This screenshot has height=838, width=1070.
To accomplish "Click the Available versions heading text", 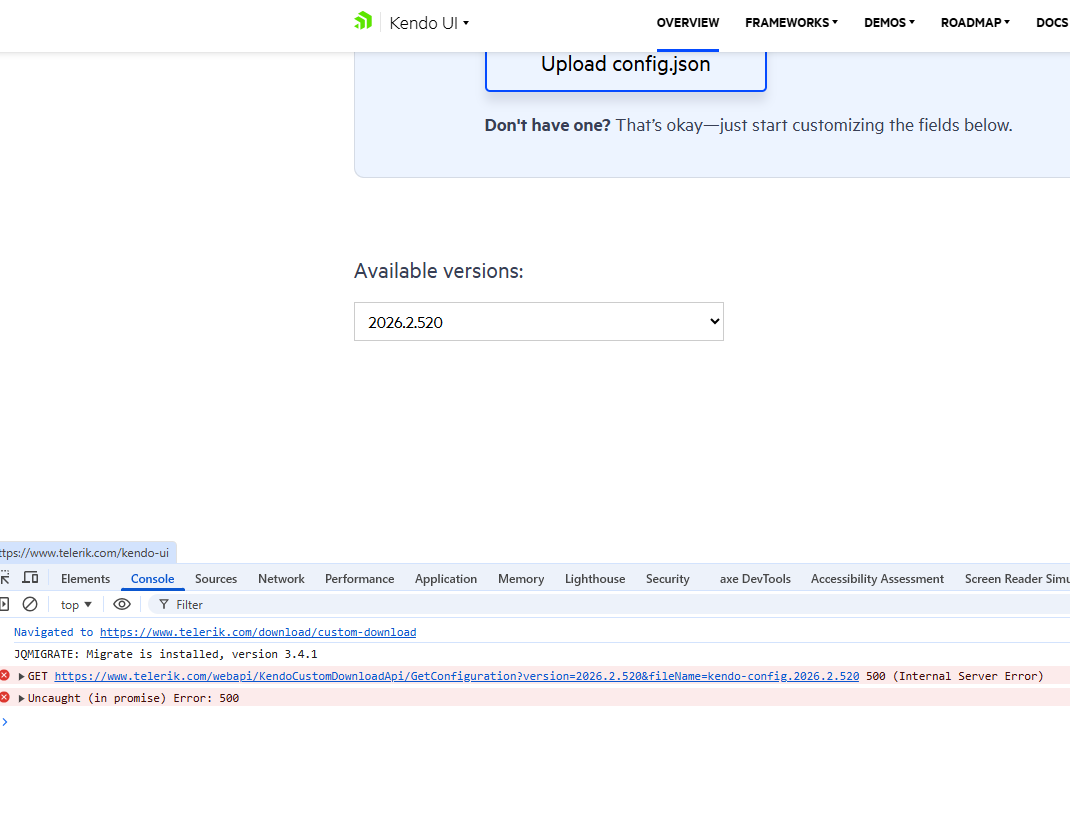I will pyautogui.click(x=439, y=271).
